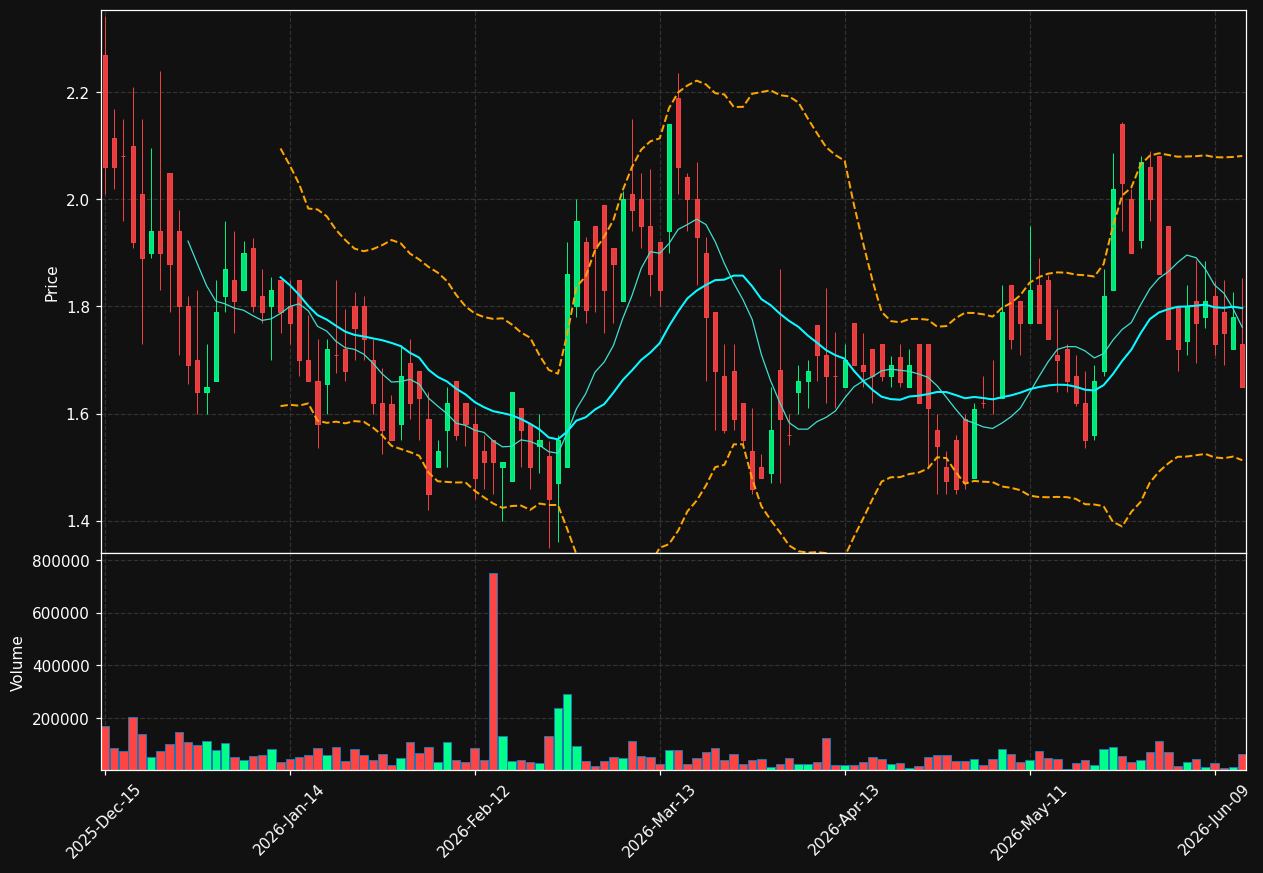The width and height of the screenshot is (1263, 873).
Task: Click the 2026-Jan-14 date label
Action: click(x=289, y=821)
